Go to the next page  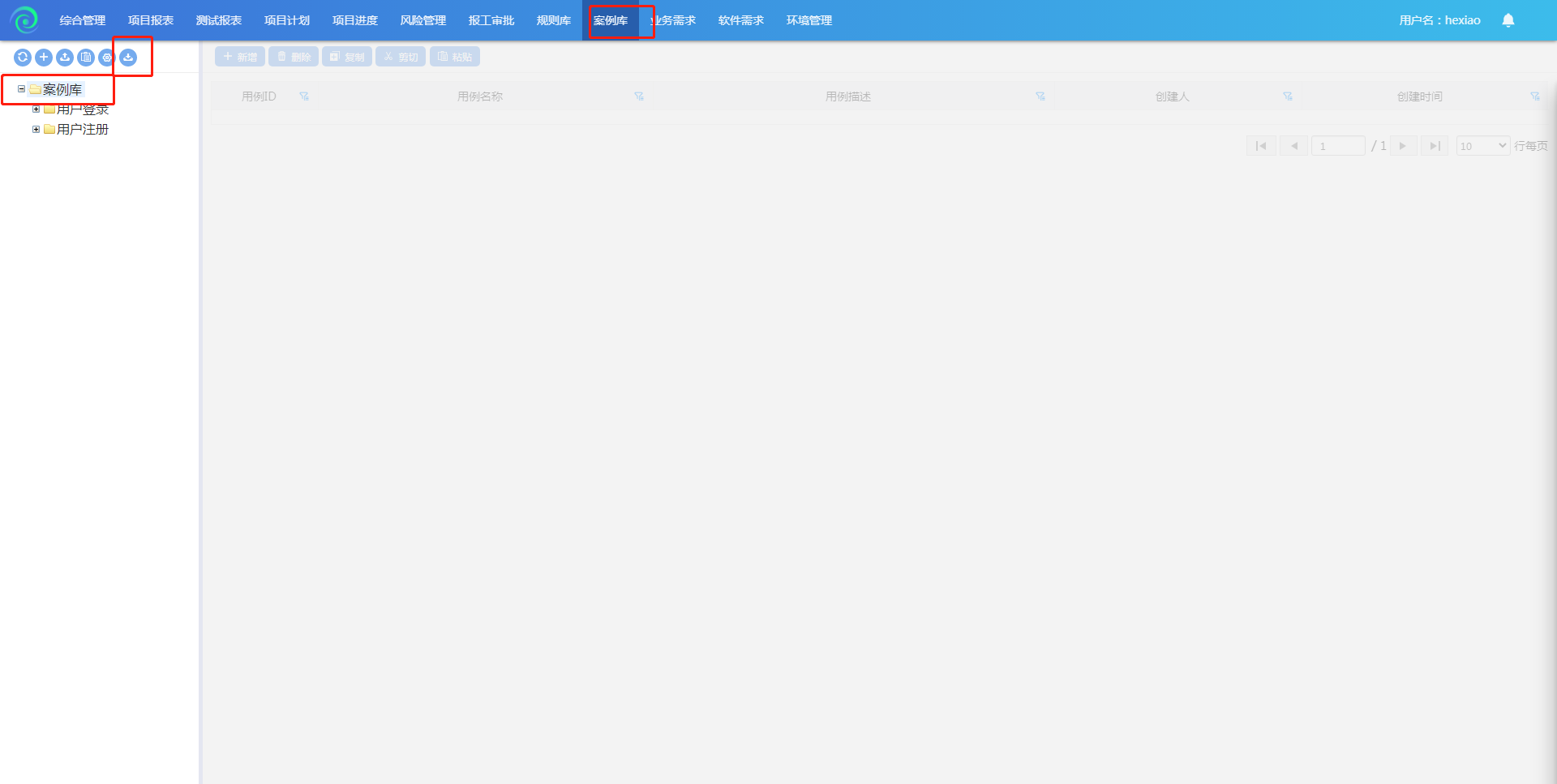pos(1404,146)
